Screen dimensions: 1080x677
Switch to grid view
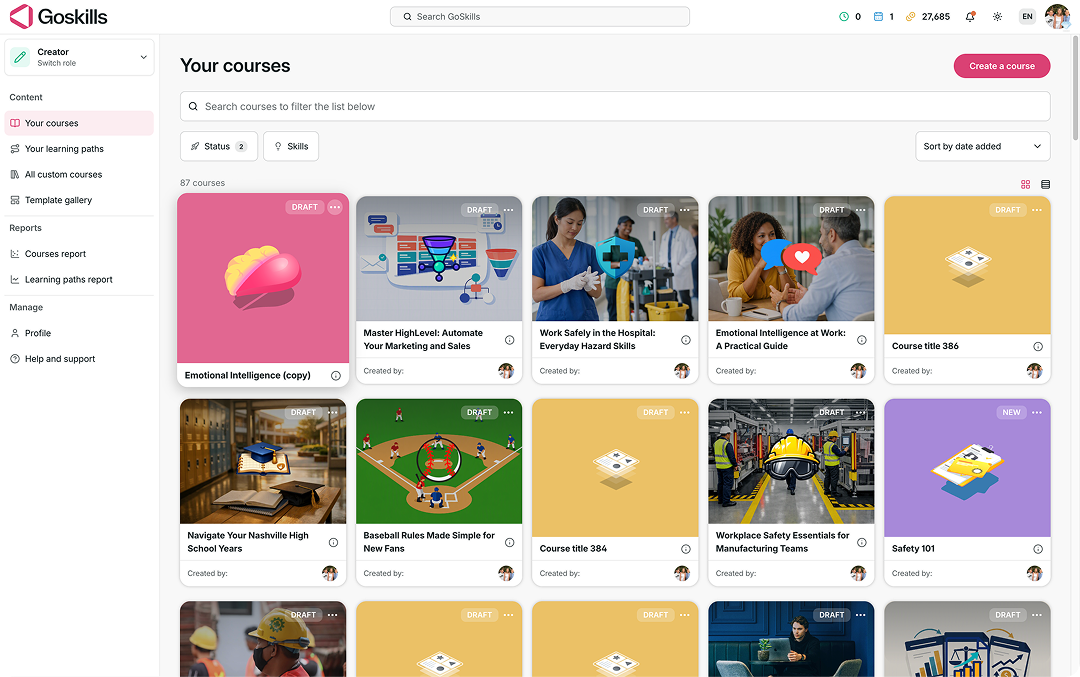point(1026,184)
